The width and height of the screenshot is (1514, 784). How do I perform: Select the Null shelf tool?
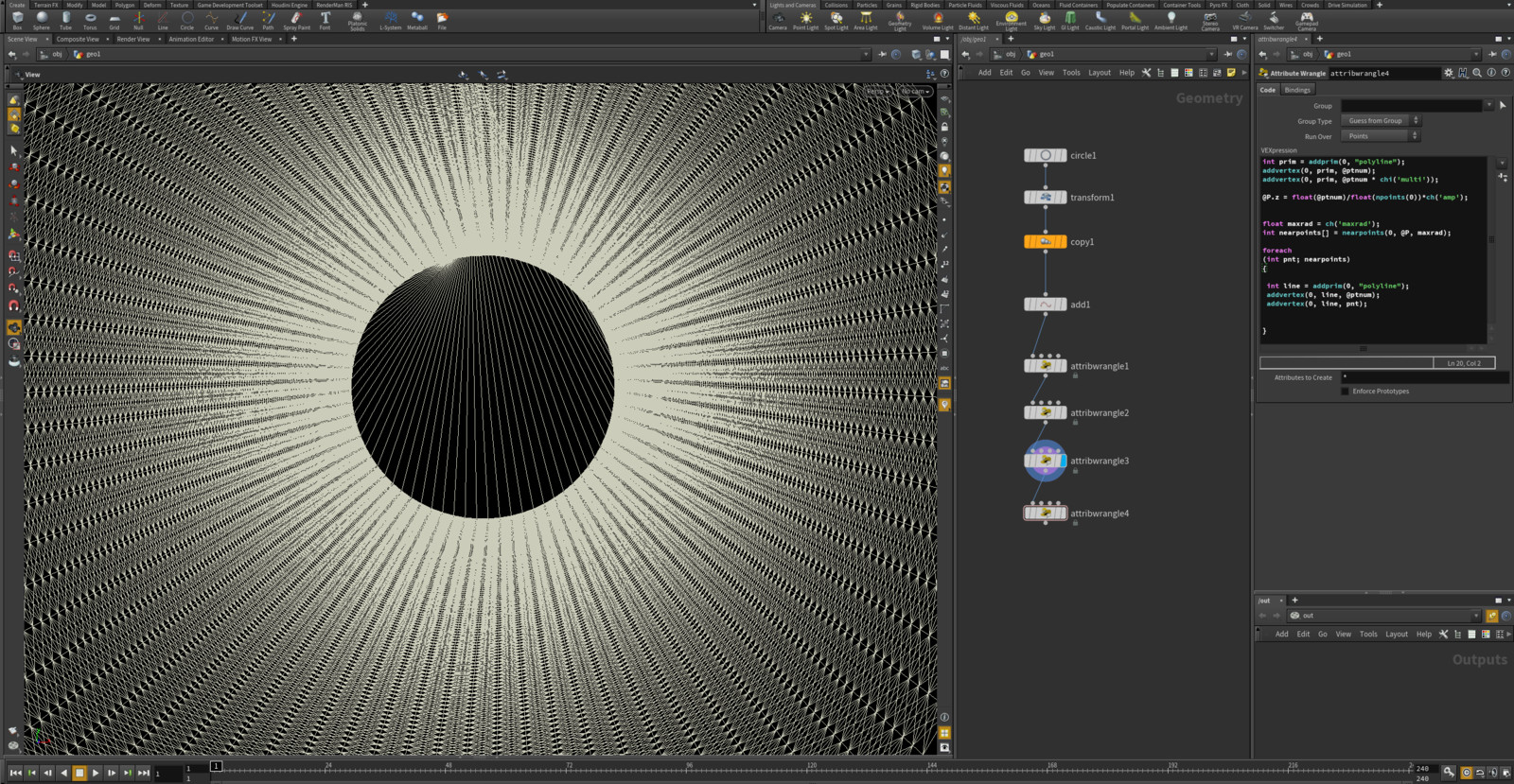click(138, 21)
